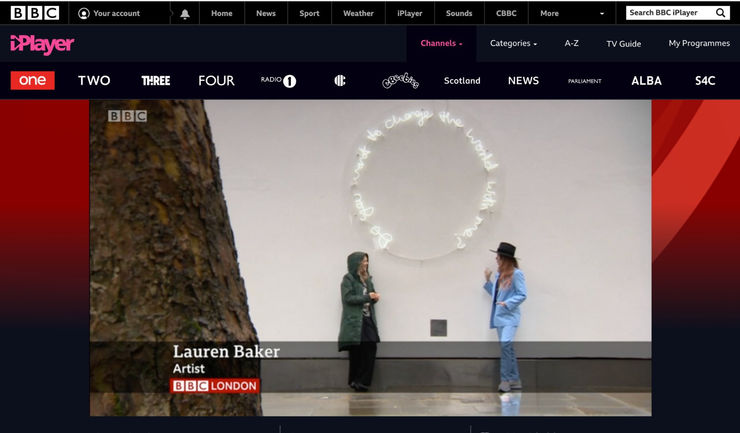The height and width of the screenshot is (433, 740).
Task: Expand the Channels dropdown
Action: tap(441, 43)
